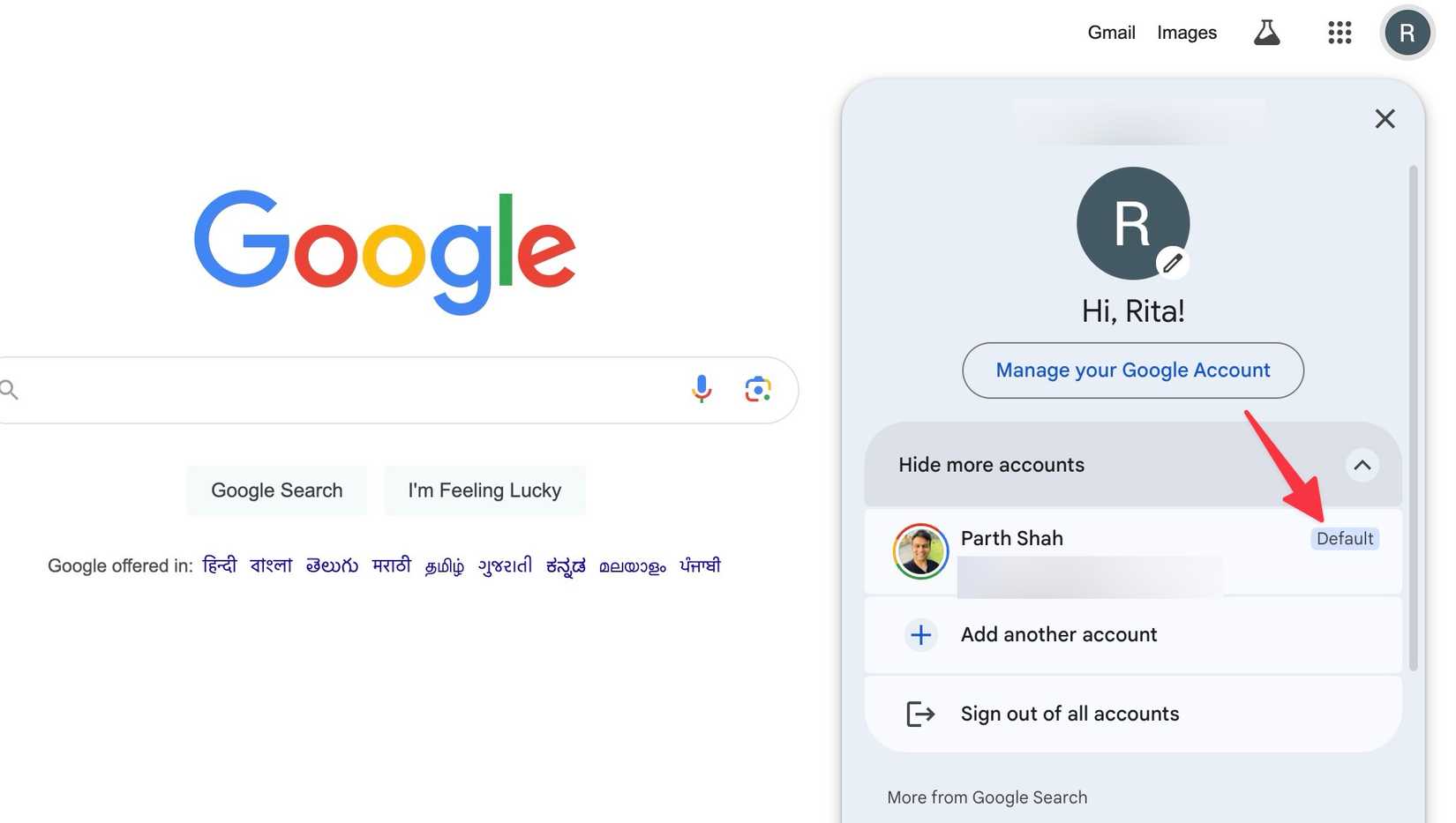Search by image using Google Lens
The height and width of the screenshot is (823, 1456).
tap(757, 389)
